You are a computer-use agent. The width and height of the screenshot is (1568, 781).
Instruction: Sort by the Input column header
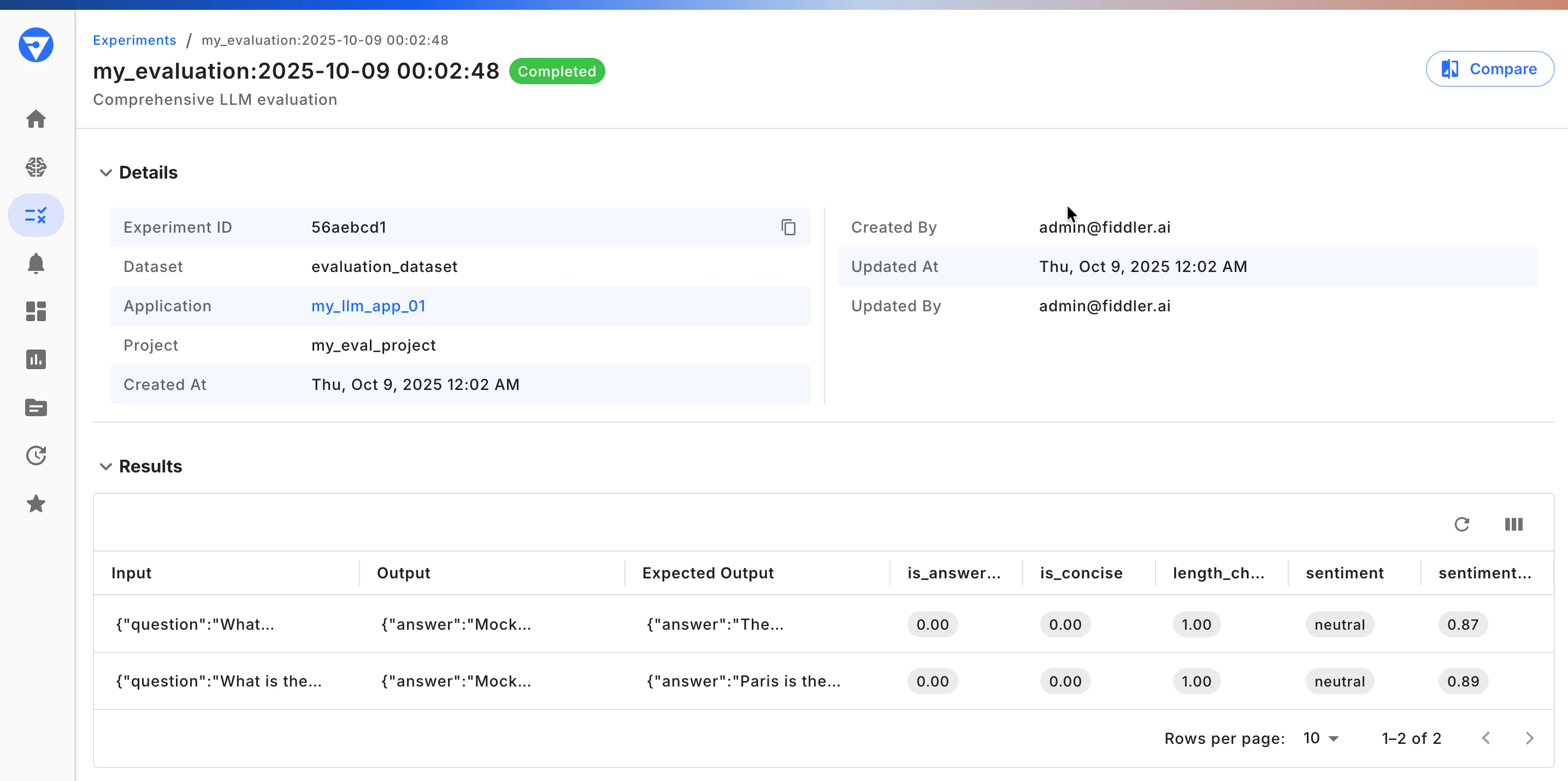pos(132,573)
